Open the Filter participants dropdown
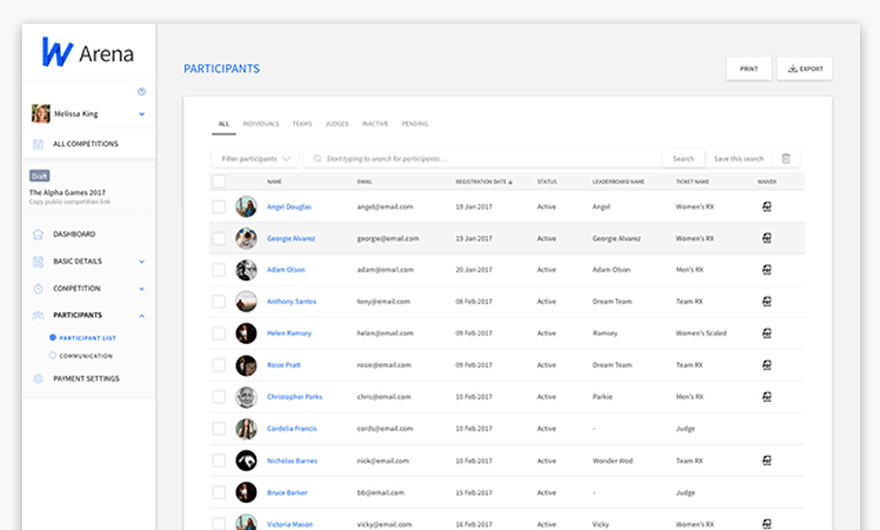This screenshot has width=880, height=530. click(x=255, y=159)
